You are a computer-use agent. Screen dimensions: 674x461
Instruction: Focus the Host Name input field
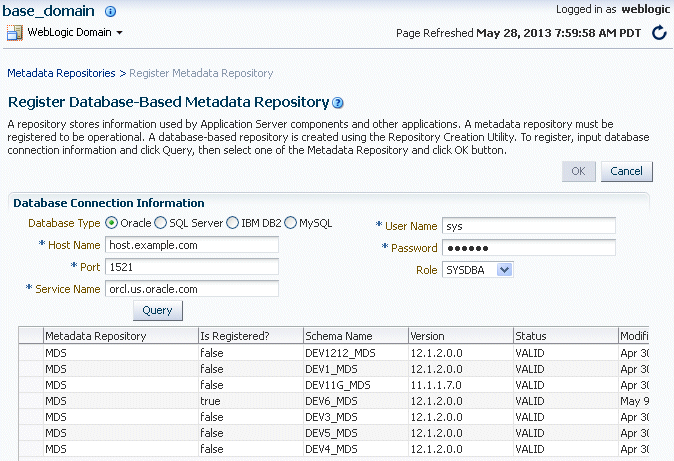(x=192, y=245)
